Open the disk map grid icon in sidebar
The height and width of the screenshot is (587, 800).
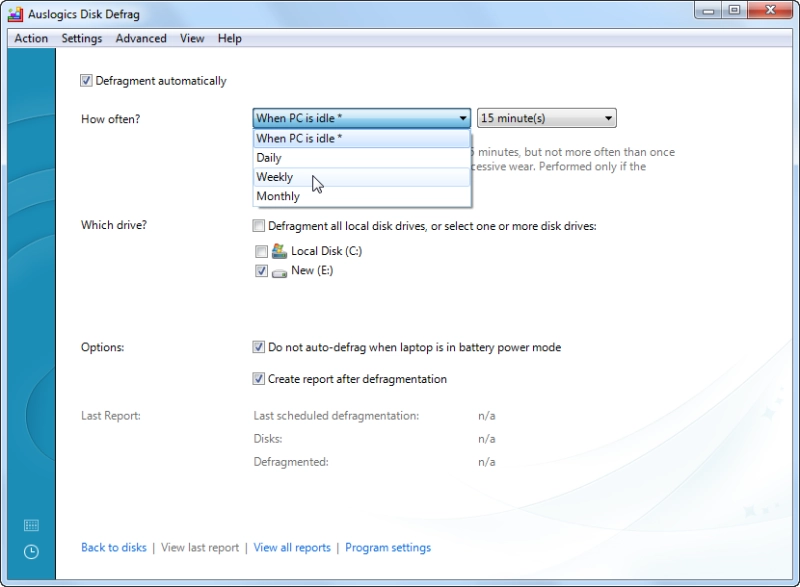(31, 525)
